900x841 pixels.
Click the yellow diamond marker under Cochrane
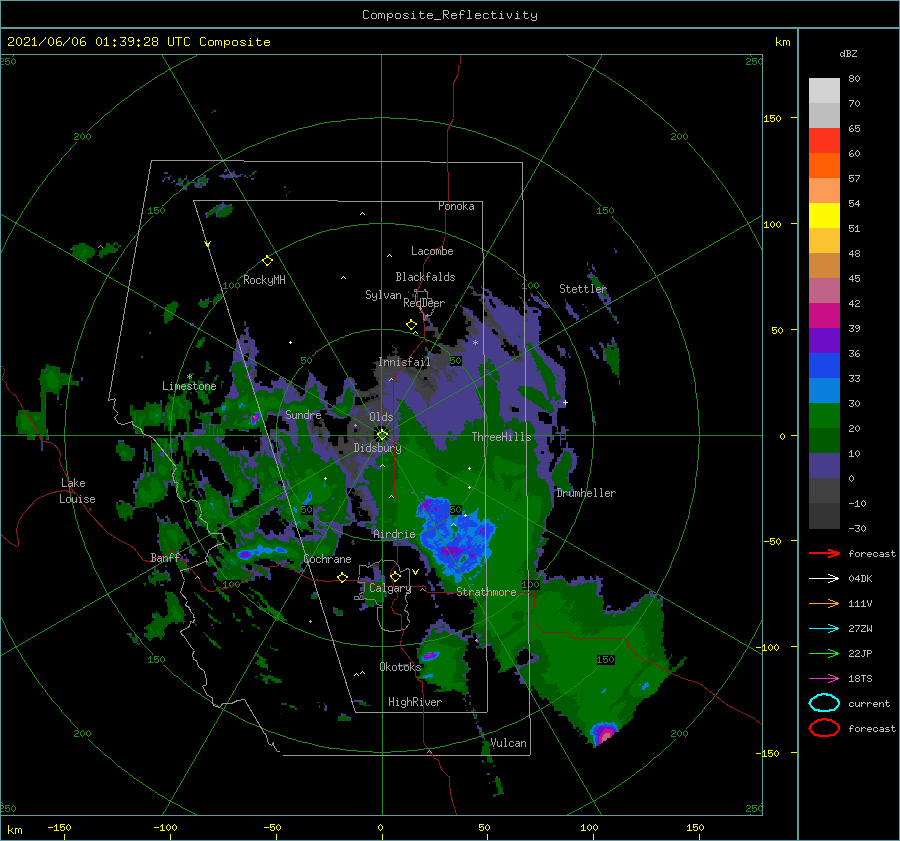(x=342, y=577)
